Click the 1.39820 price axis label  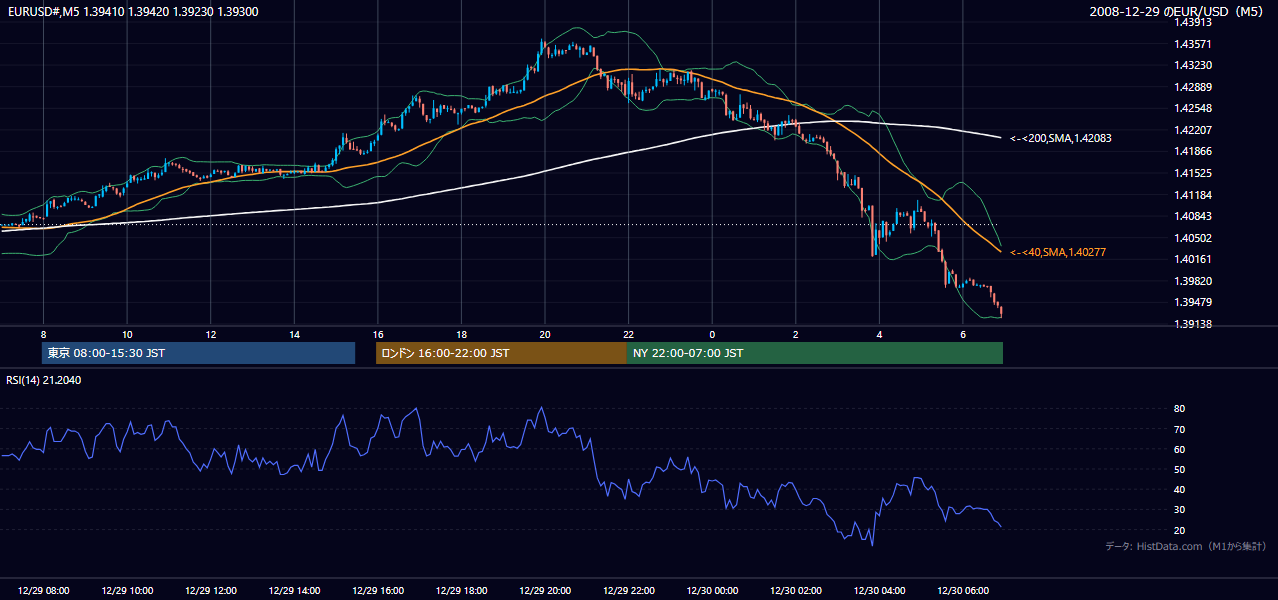1195,281
